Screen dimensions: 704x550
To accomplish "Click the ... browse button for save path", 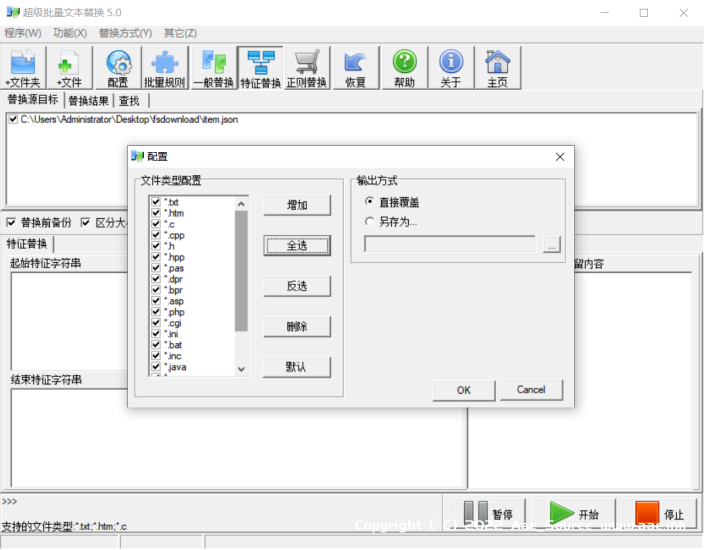I will [552, 245].
